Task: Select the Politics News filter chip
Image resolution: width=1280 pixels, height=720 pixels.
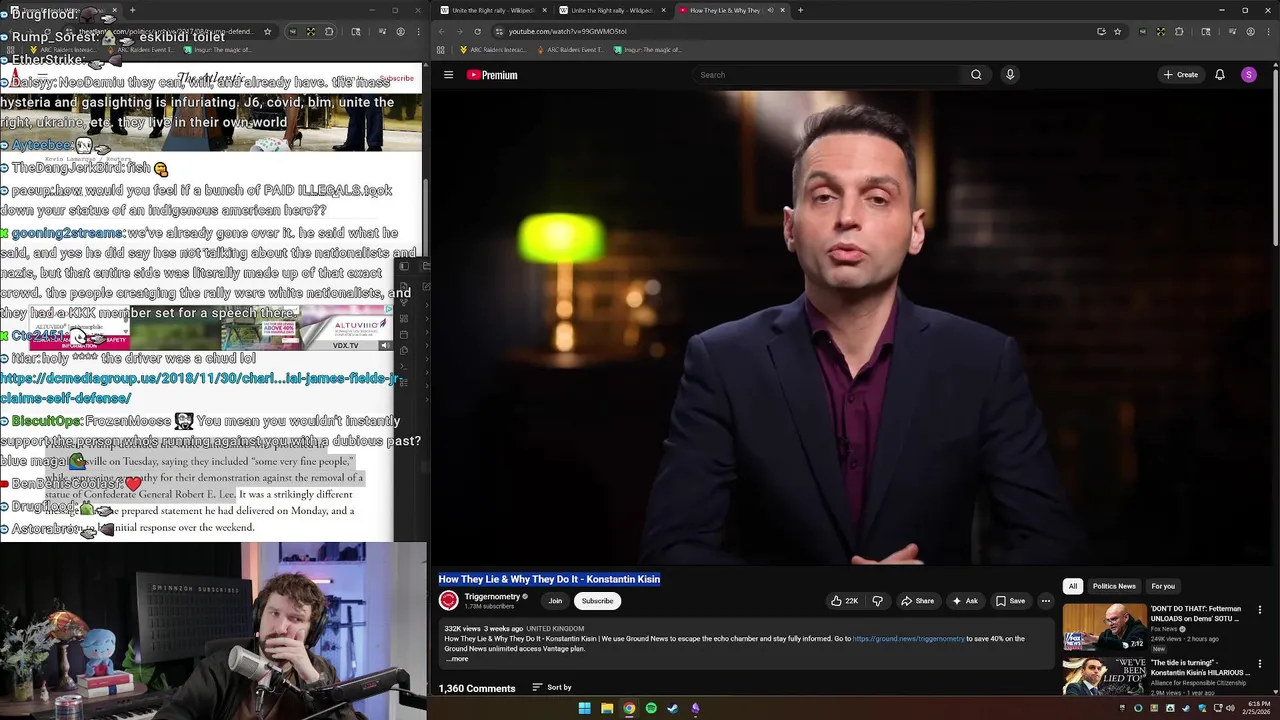Action: click(1114, 586)
